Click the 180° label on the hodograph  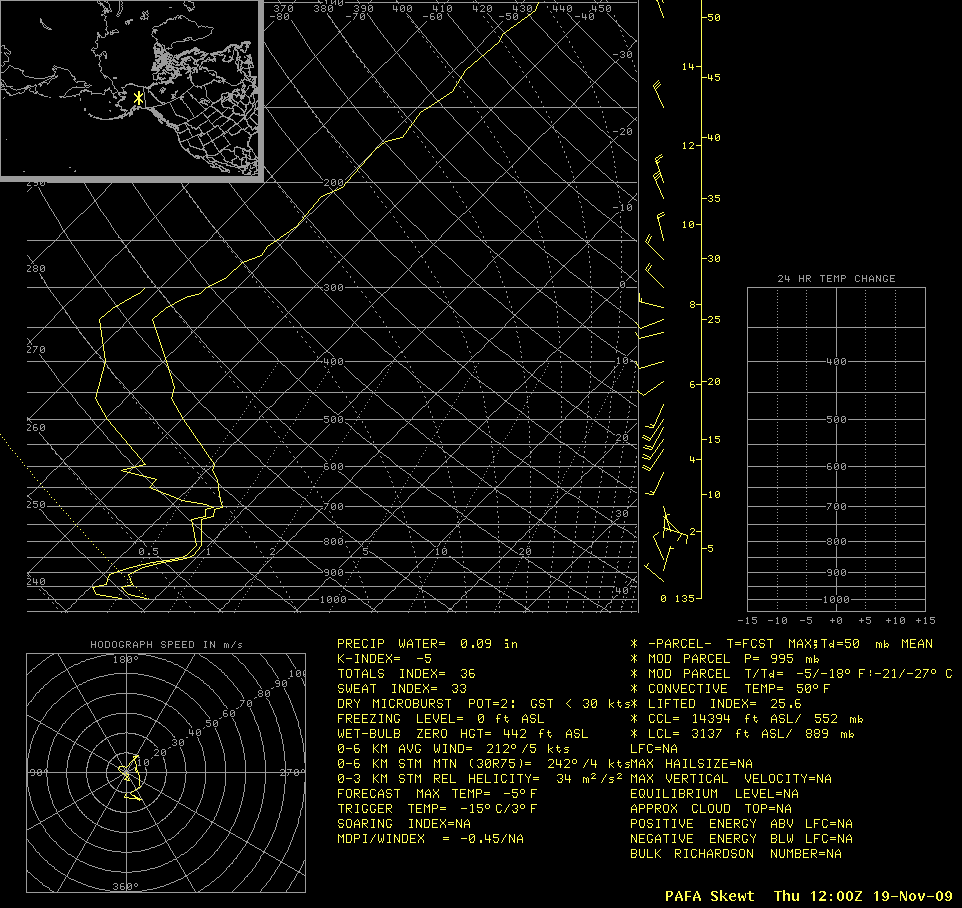pos(126,660)
